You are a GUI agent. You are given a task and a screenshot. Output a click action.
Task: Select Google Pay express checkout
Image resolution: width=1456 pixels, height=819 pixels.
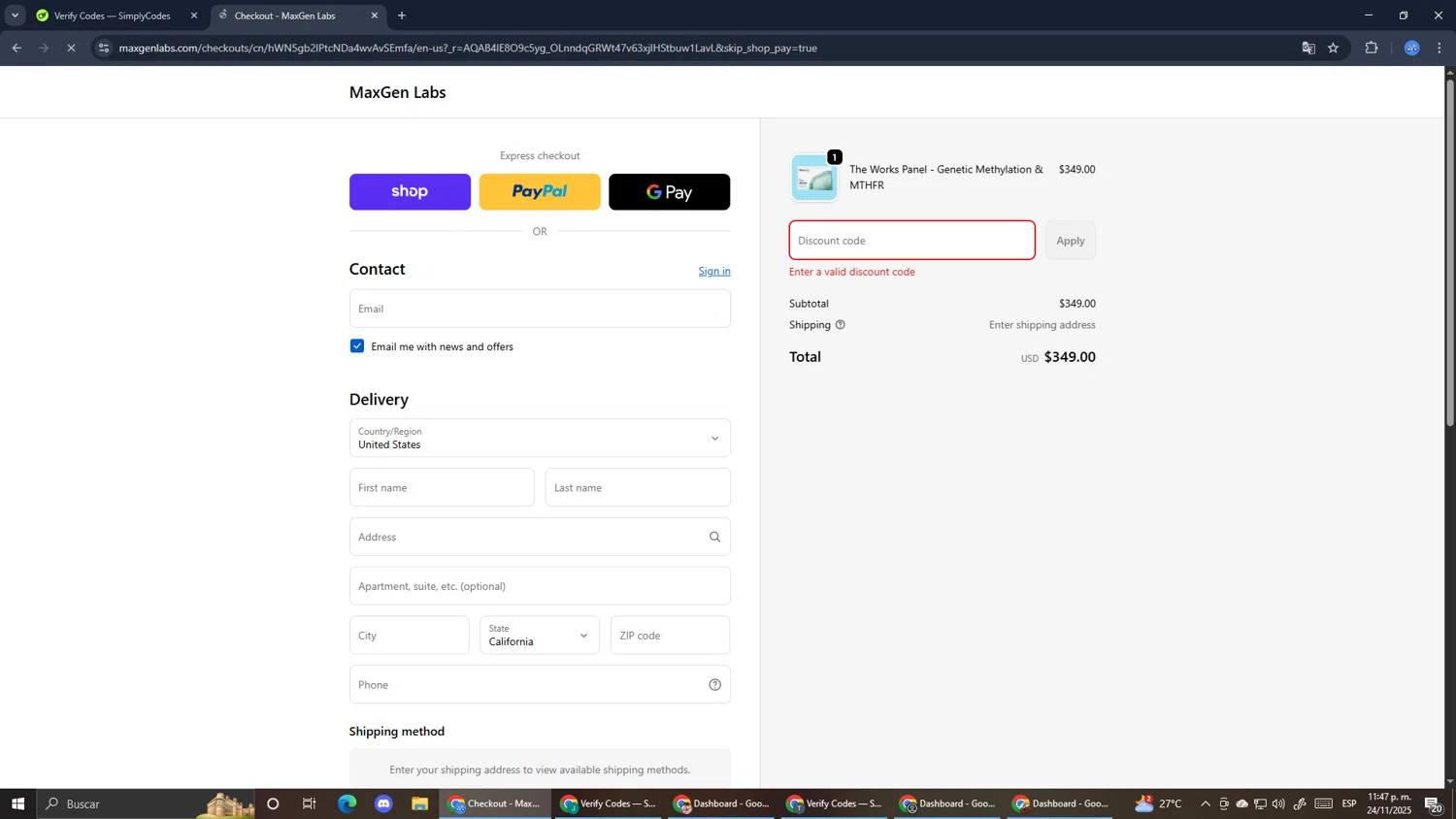click(x=669, y=192)
